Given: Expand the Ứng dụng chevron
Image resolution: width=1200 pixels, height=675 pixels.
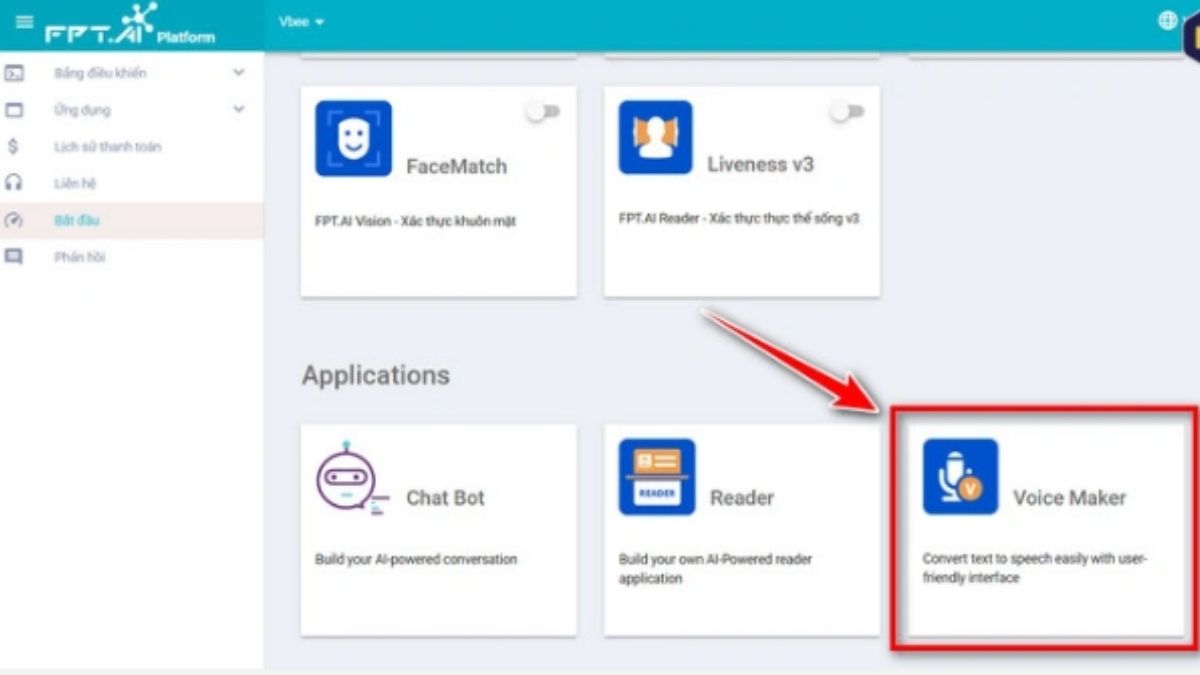Looking at the screenshot, I should [239, 109].
